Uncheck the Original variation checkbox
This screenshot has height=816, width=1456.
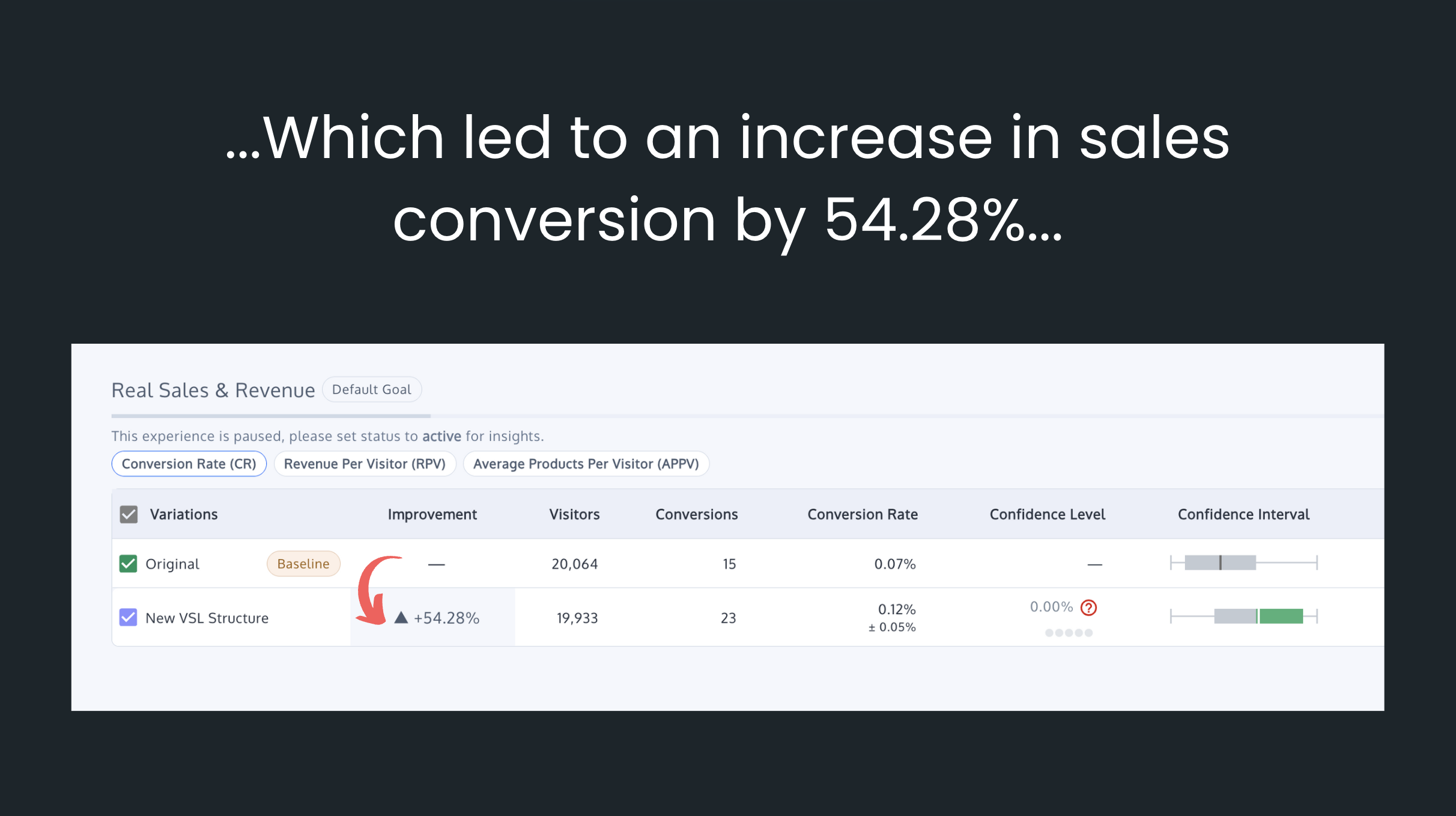[128, 564]
